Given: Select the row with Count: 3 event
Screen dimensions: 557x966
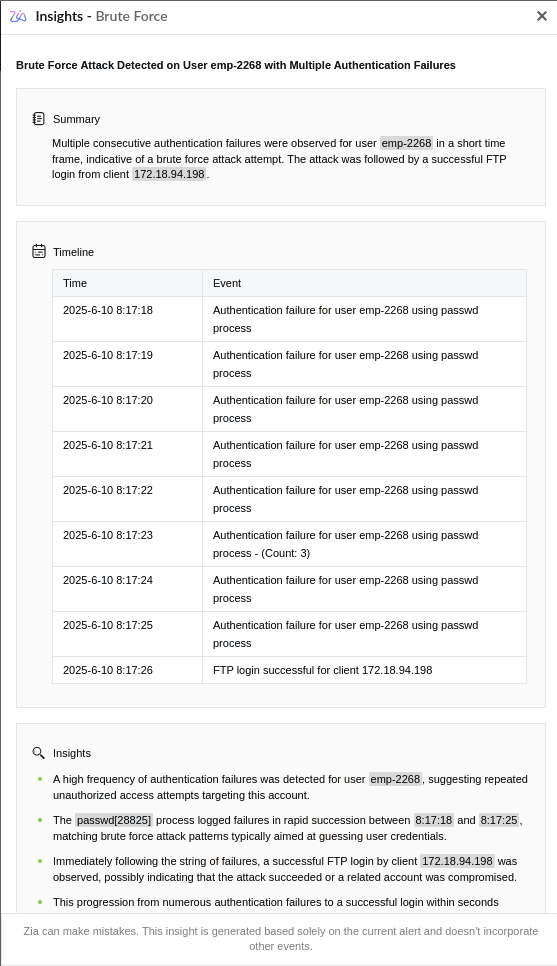Looking at the screenshot, I should pos(290,544).
